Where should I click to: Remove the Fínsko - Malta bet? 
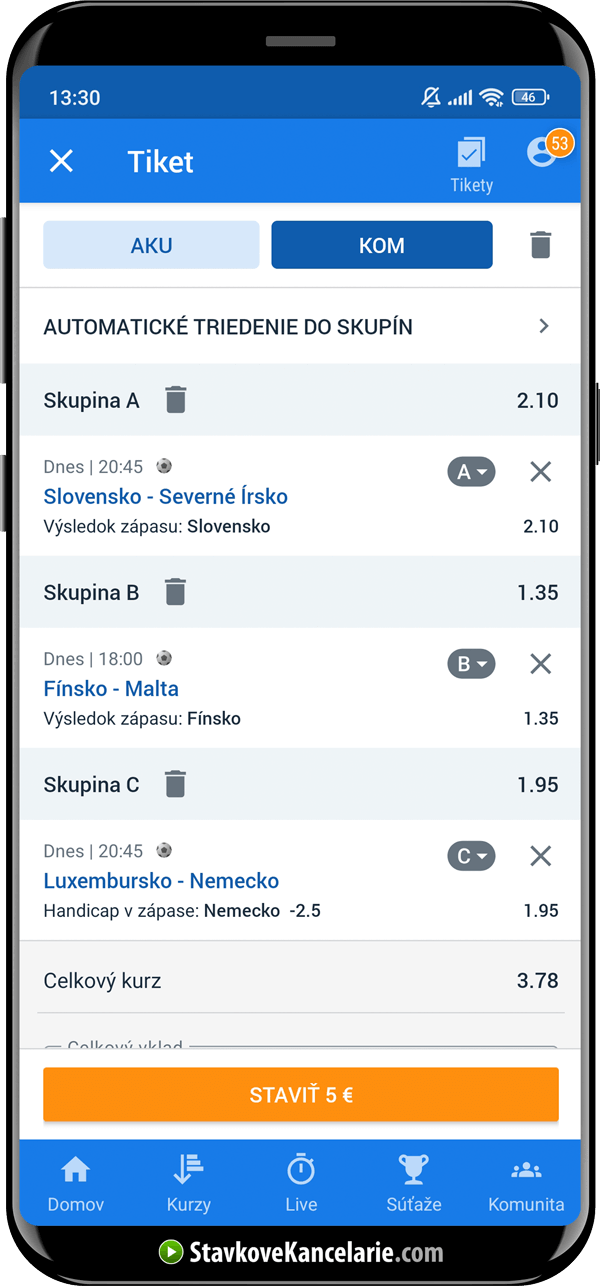coord(540,663)
